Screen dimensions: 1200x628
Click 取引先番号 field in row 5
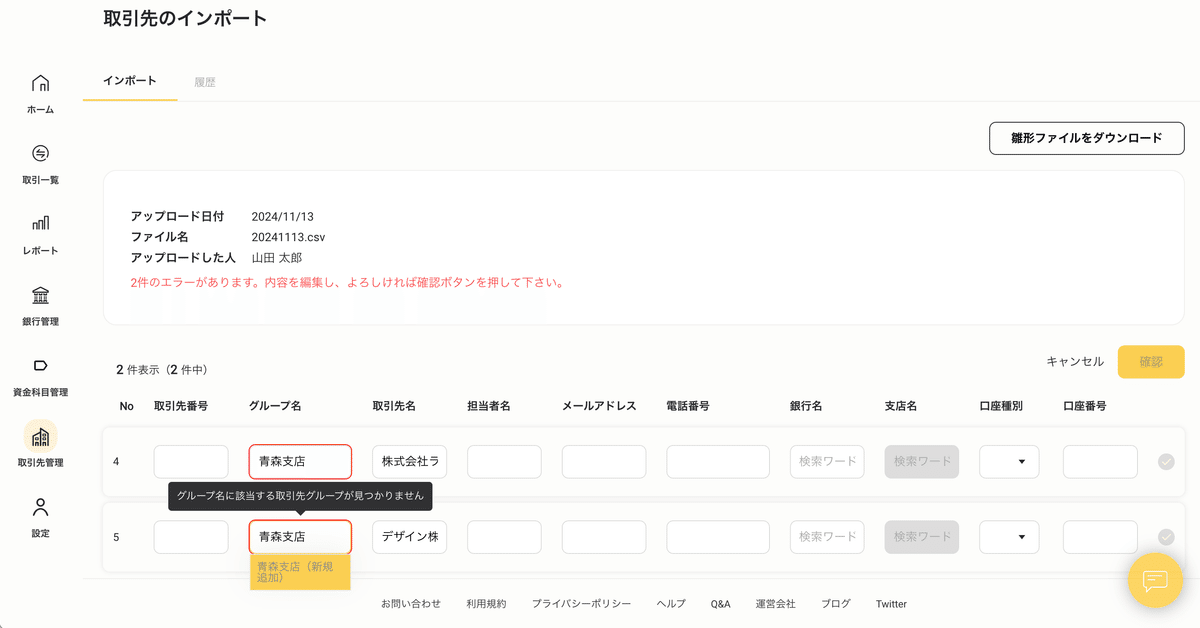coord(191,537)
